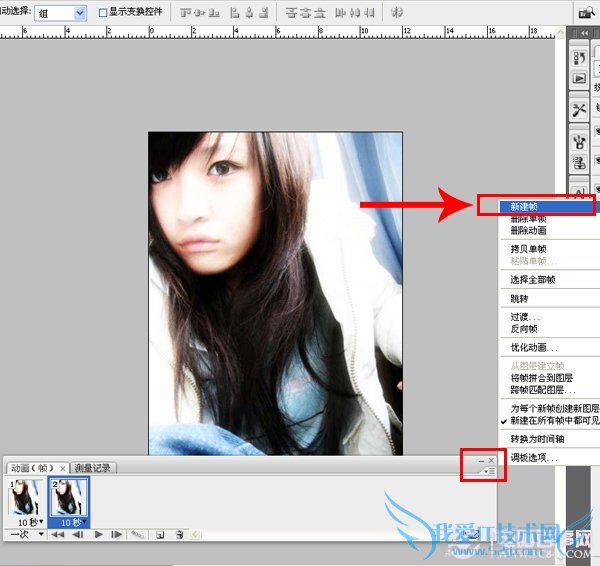The width and height of the screenshot is (600, 566).
Task: Click the Align right edges icon
Action: pos(263,13)
